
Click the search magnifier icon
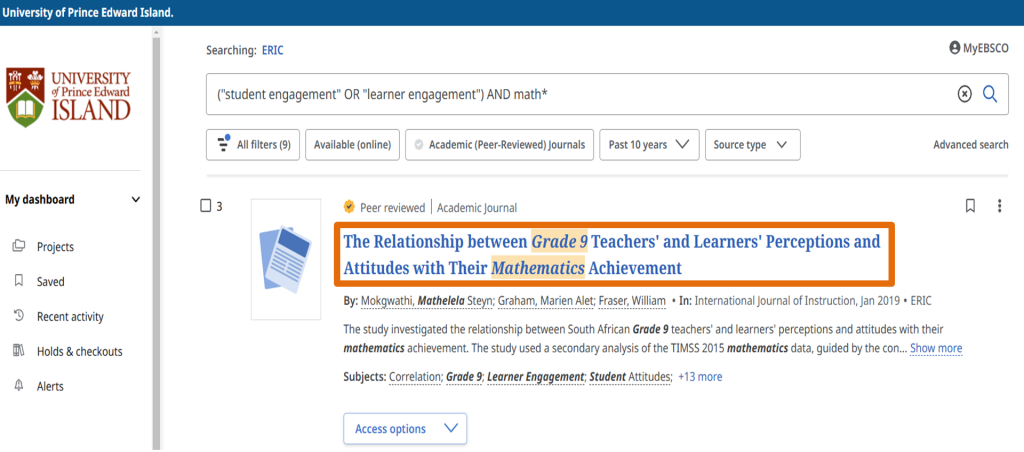click(990, 93)
